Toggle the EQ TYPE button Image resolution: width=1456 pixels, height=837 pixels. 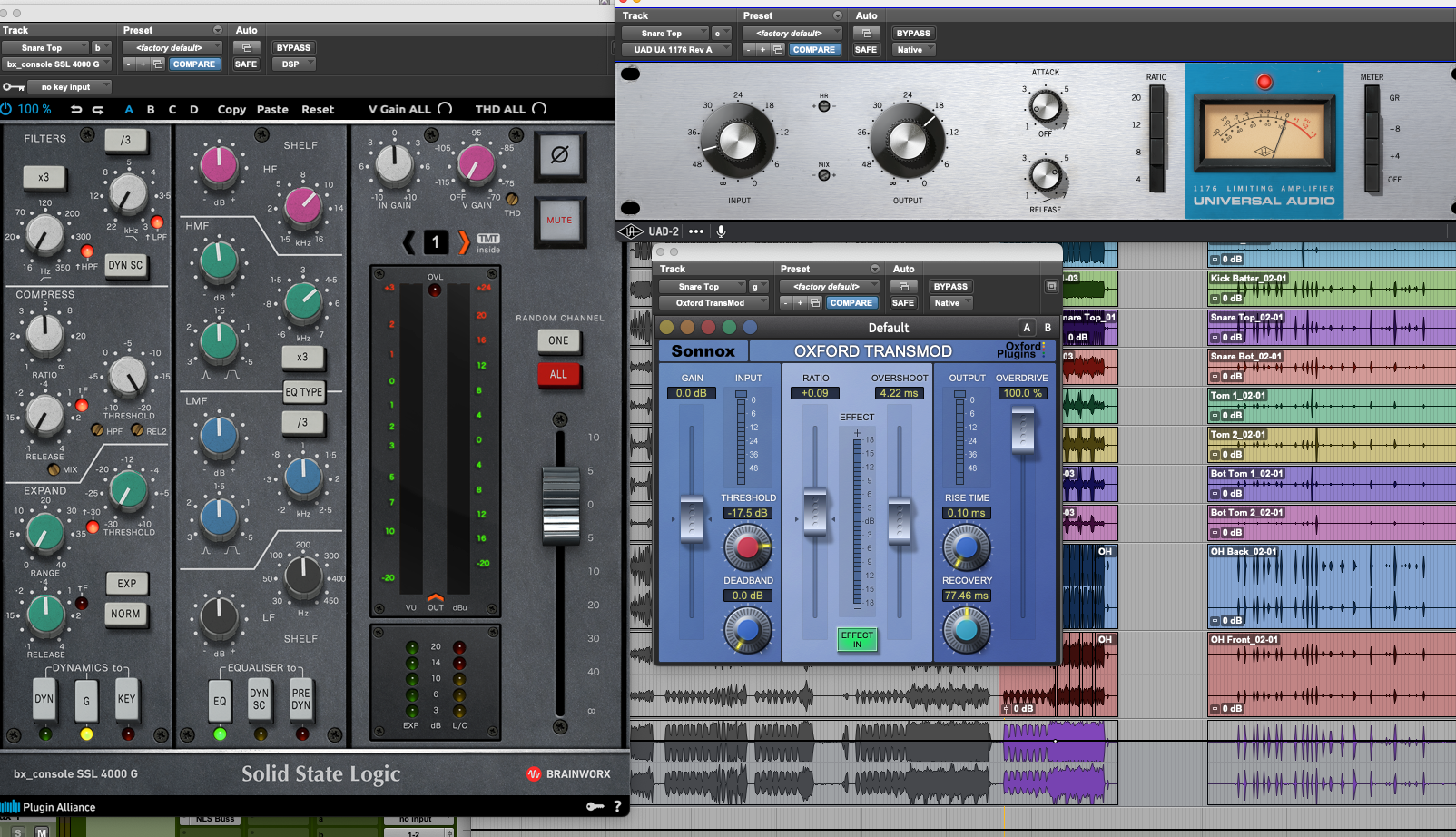[304, 392]
